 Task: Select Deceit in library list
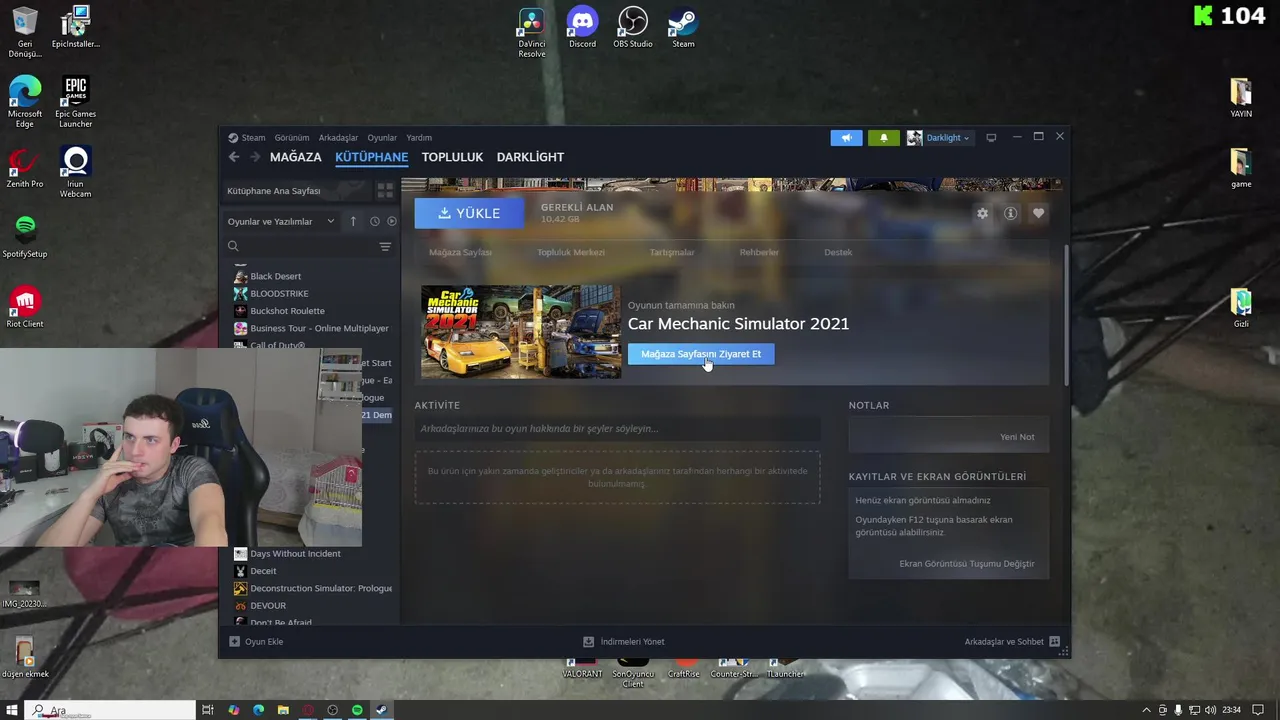point(263,571)
